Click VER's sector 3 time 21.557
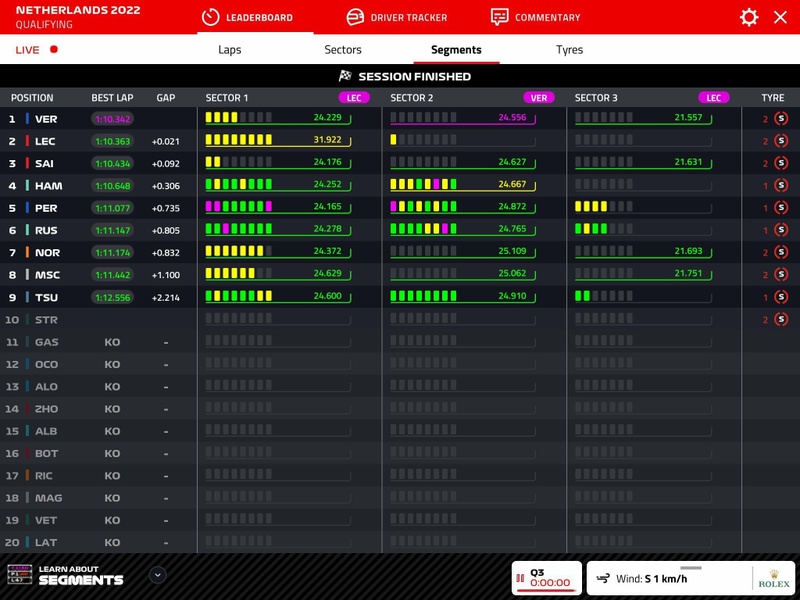This screenshot has width=800, height=600. point(688,117)
